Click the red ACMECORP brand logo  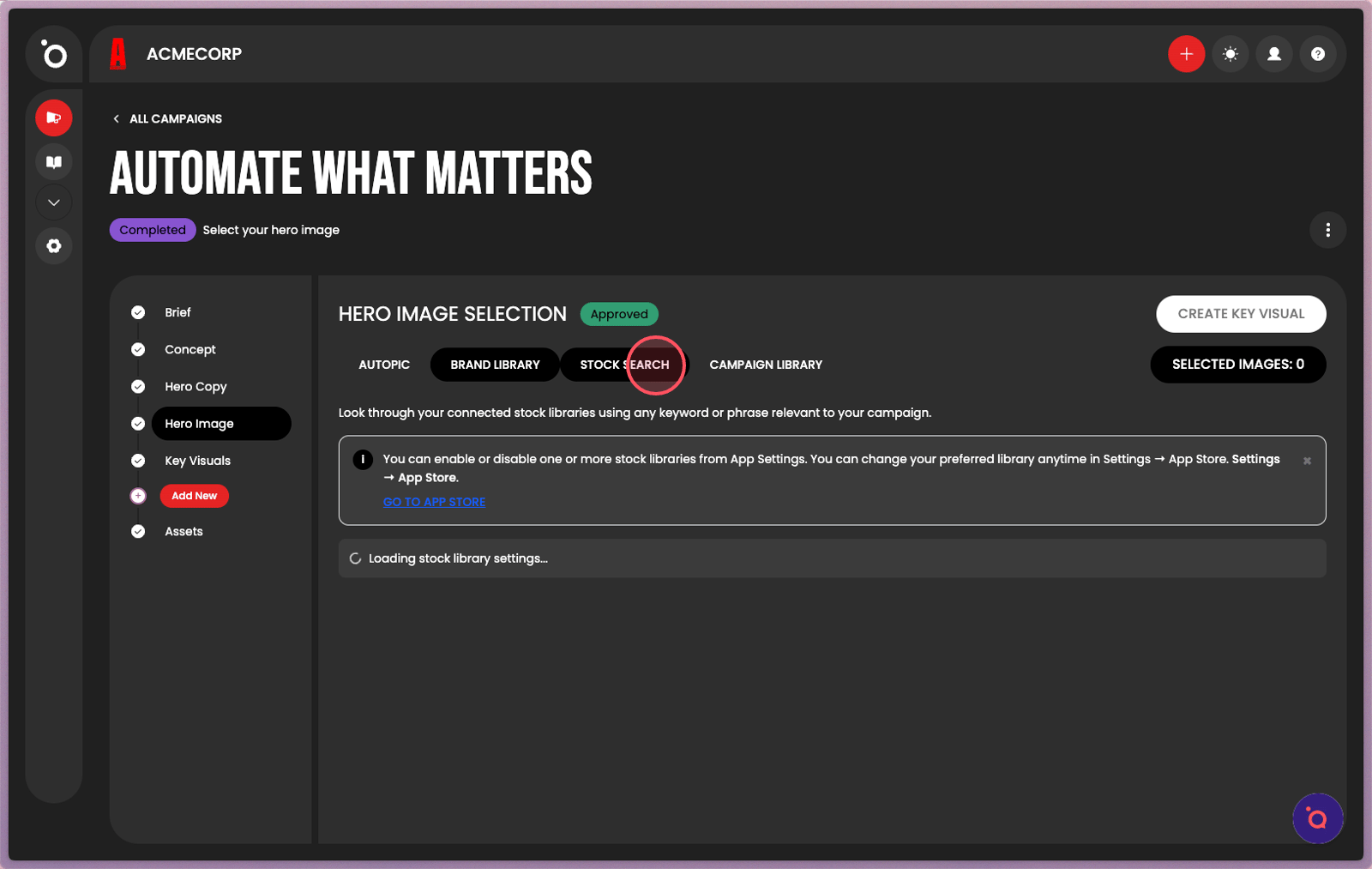[118, 54]
